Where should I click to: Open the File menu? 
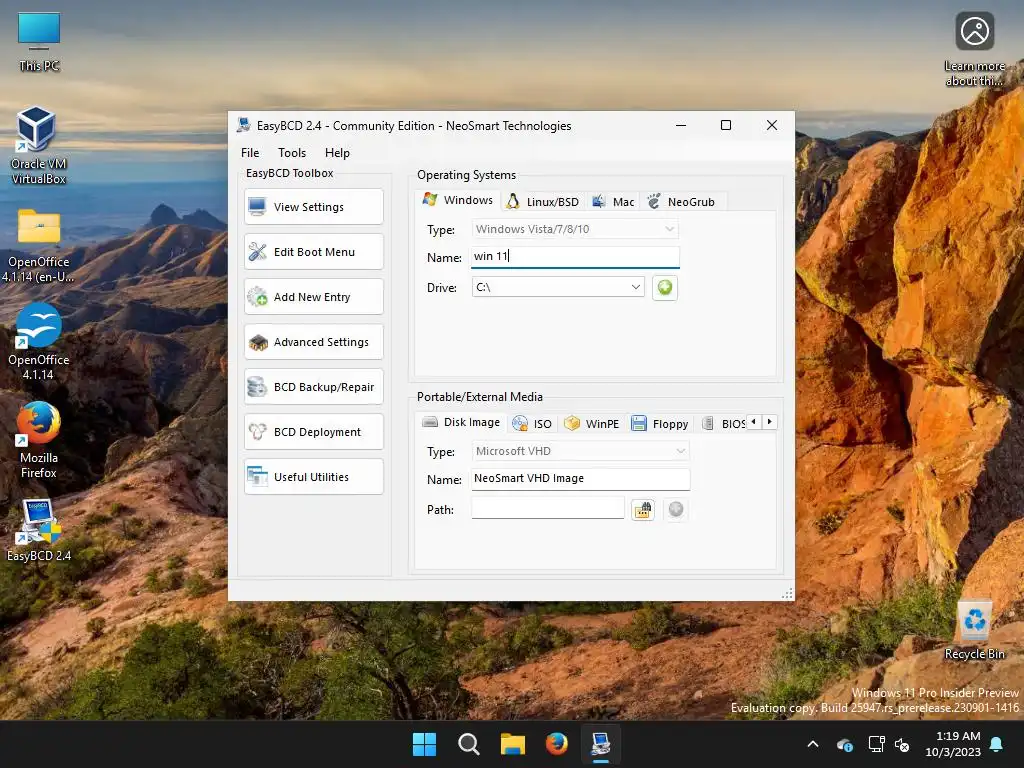click(250, 153)
